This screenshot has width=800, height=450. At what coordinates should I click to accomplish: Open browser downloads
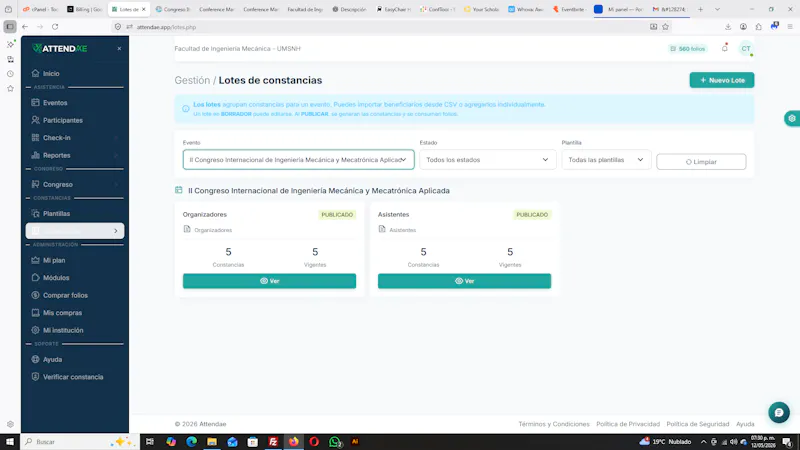728,27
